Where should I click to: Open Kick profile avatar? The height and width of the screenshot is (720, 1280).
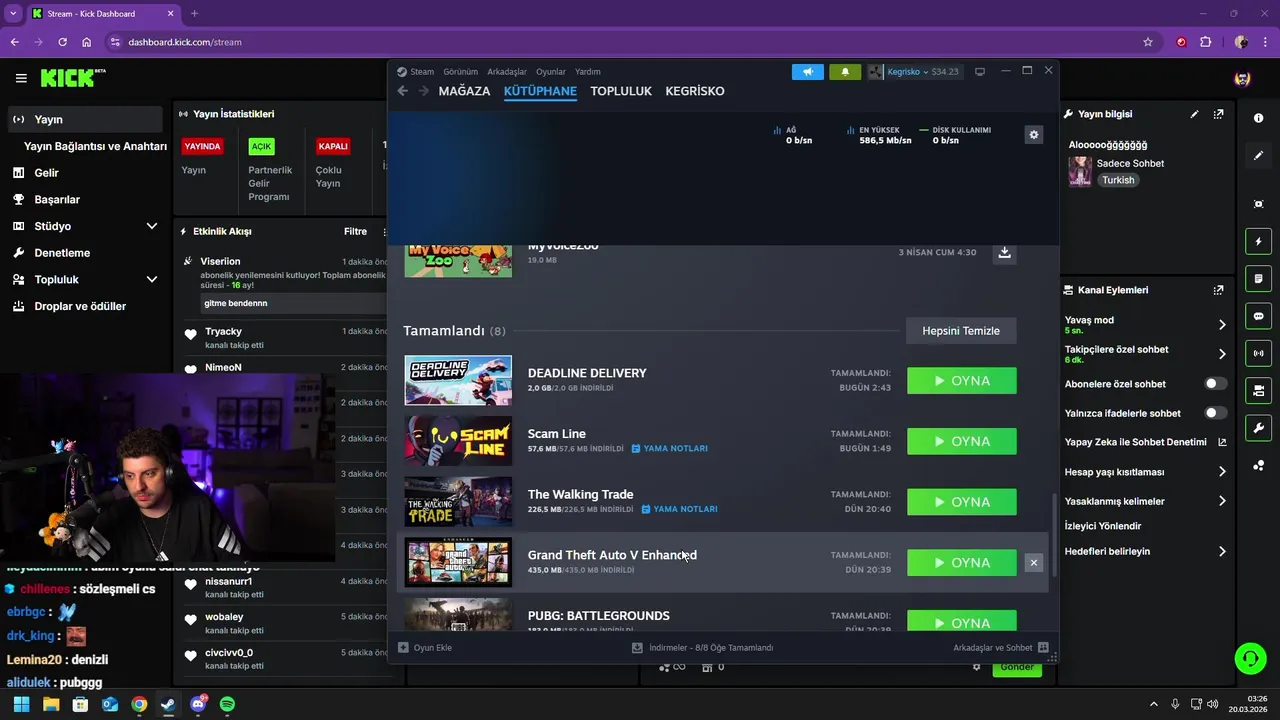point(1242,78)
